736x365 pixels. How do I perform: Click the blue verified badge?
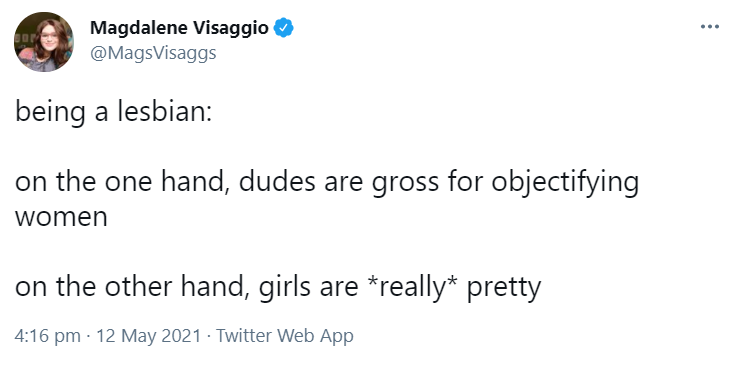pyautogui.click(x=284, y=28)
